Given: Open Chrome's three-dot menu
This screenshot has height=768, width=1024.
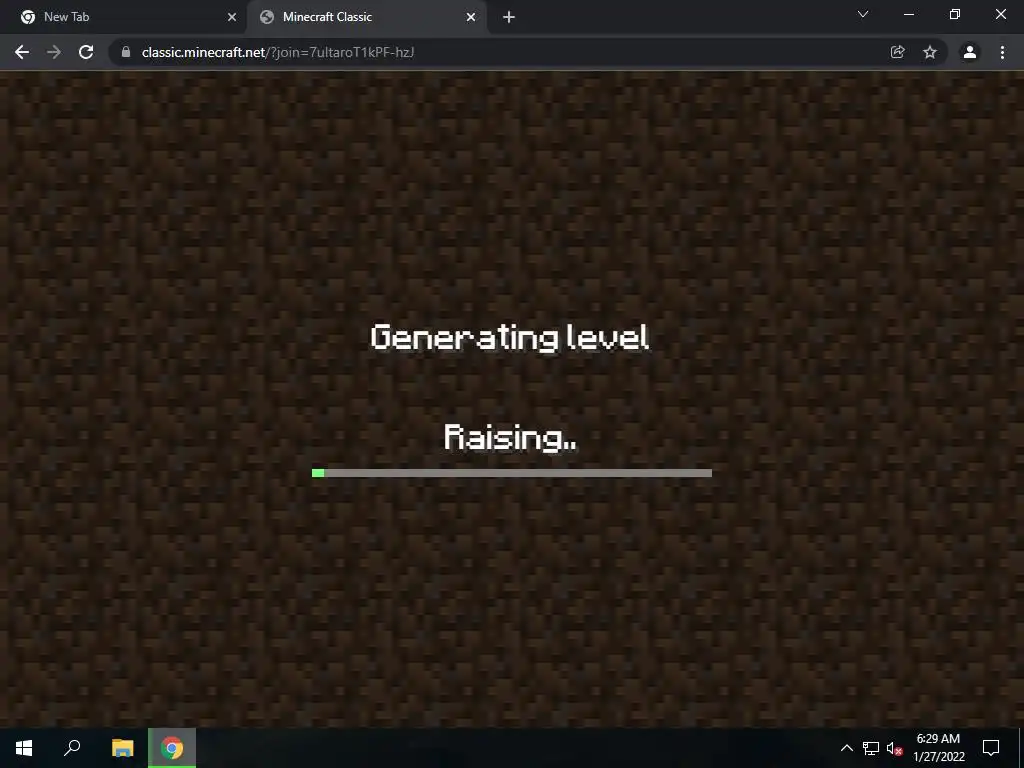Looking at the screenshot, I should tap(1002, 52).
